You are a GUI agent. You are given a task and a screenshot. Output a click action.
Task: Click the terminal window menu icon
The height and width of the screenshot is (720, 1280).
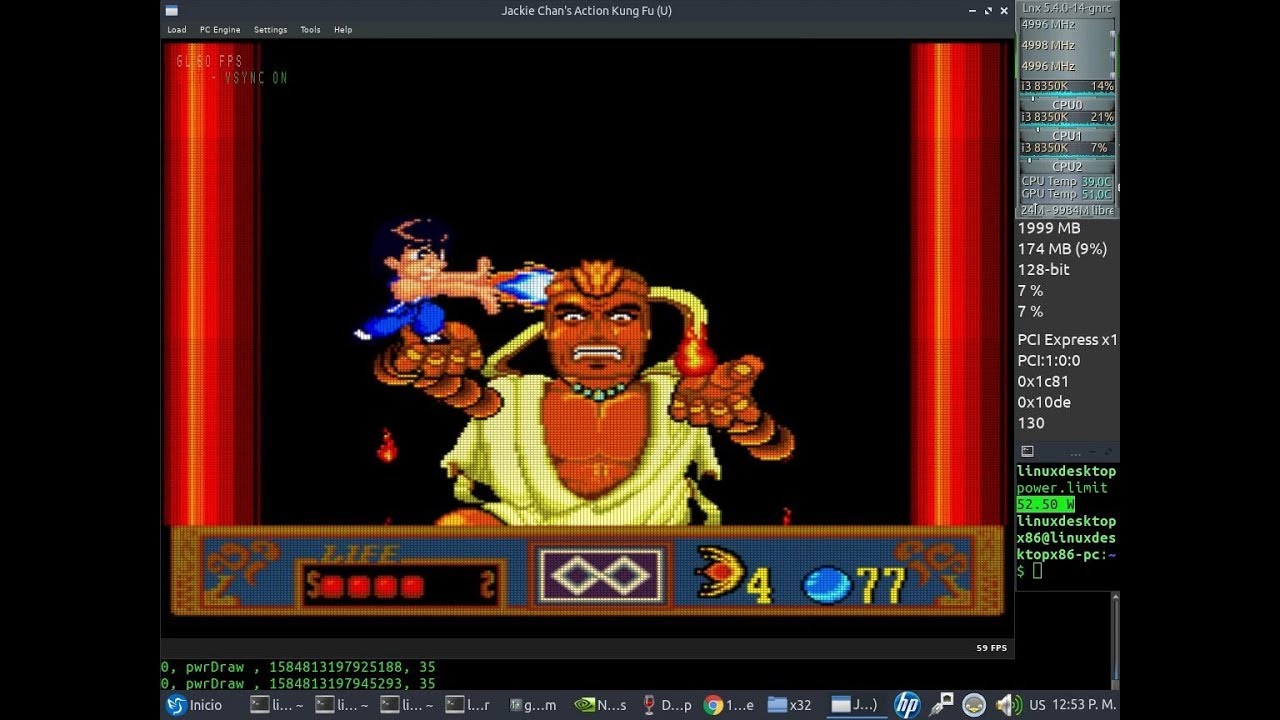1027,451
